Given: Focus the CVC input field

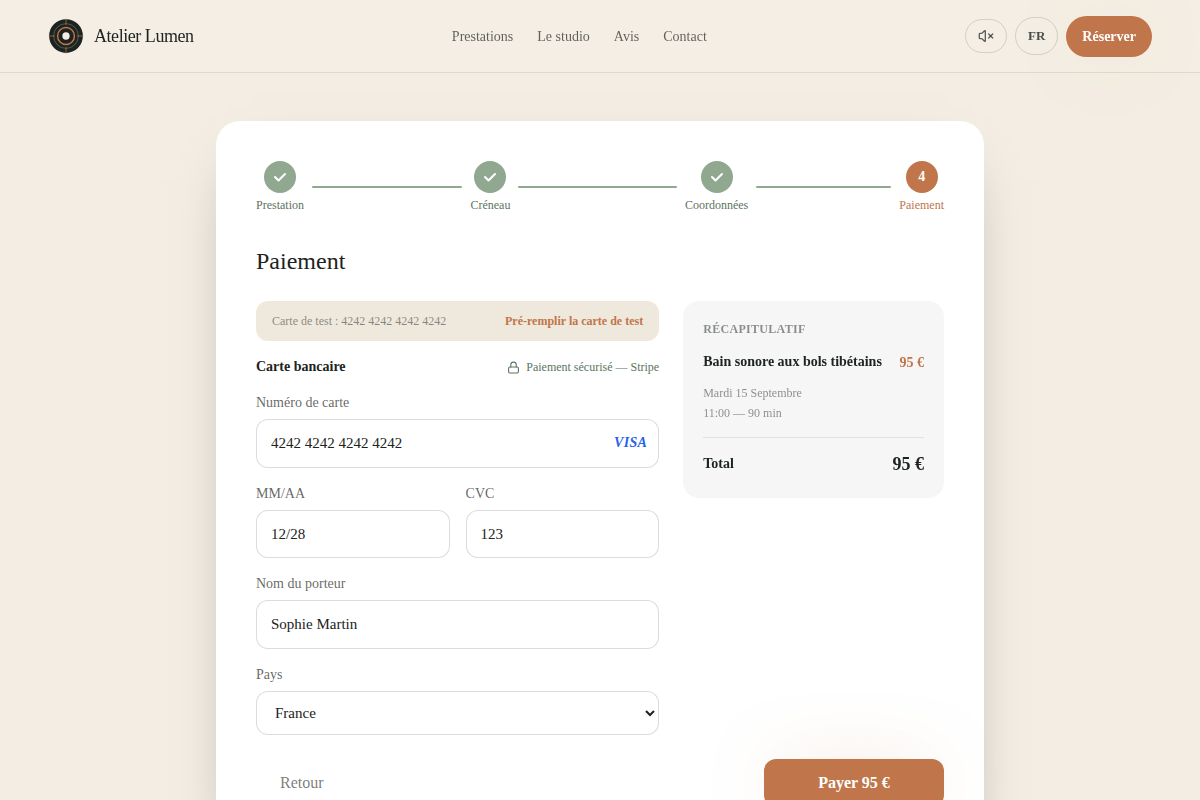Looking at the screenshot, I should 562,534.
